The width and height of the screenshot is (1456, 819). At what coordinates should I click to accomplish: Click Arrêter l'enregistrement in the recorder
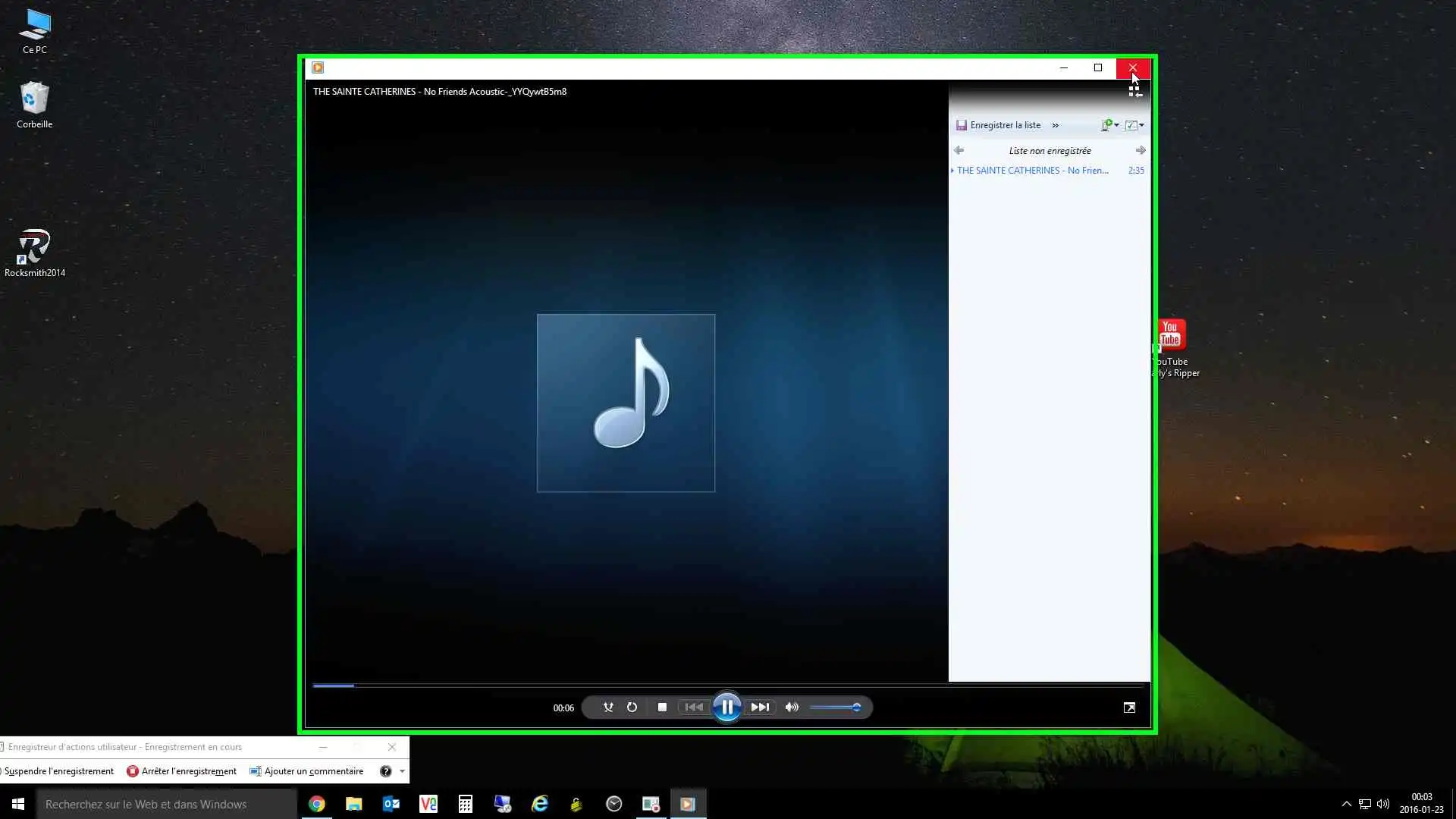pyautogui.click(x=182, y=771)
